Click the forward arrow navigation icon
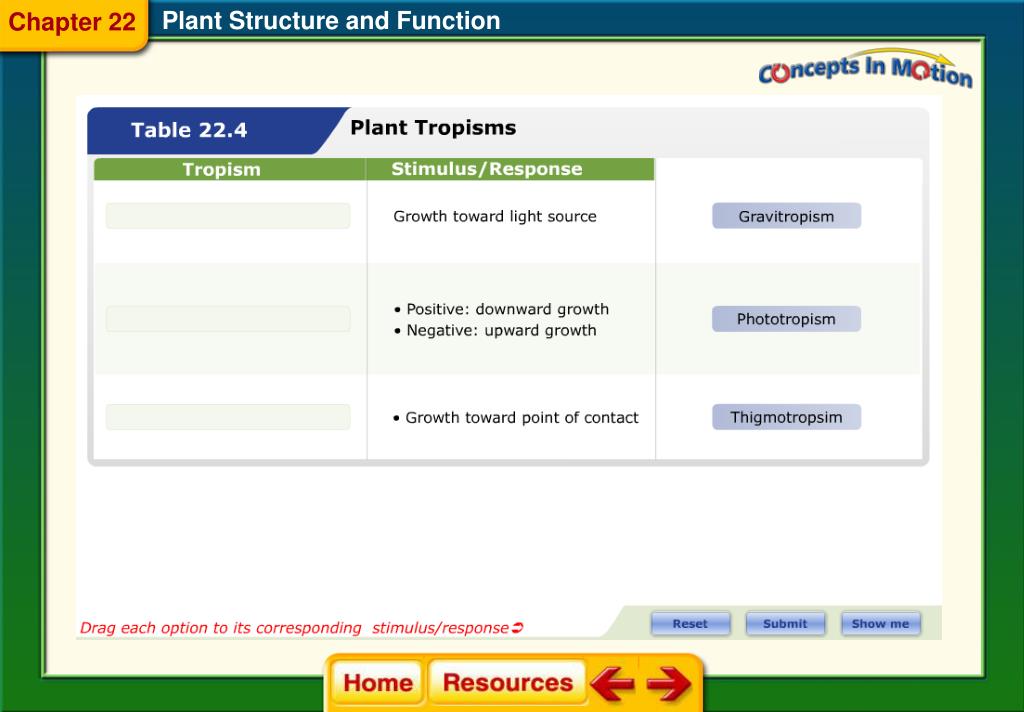1024x712 pixels. coord(668,683)
